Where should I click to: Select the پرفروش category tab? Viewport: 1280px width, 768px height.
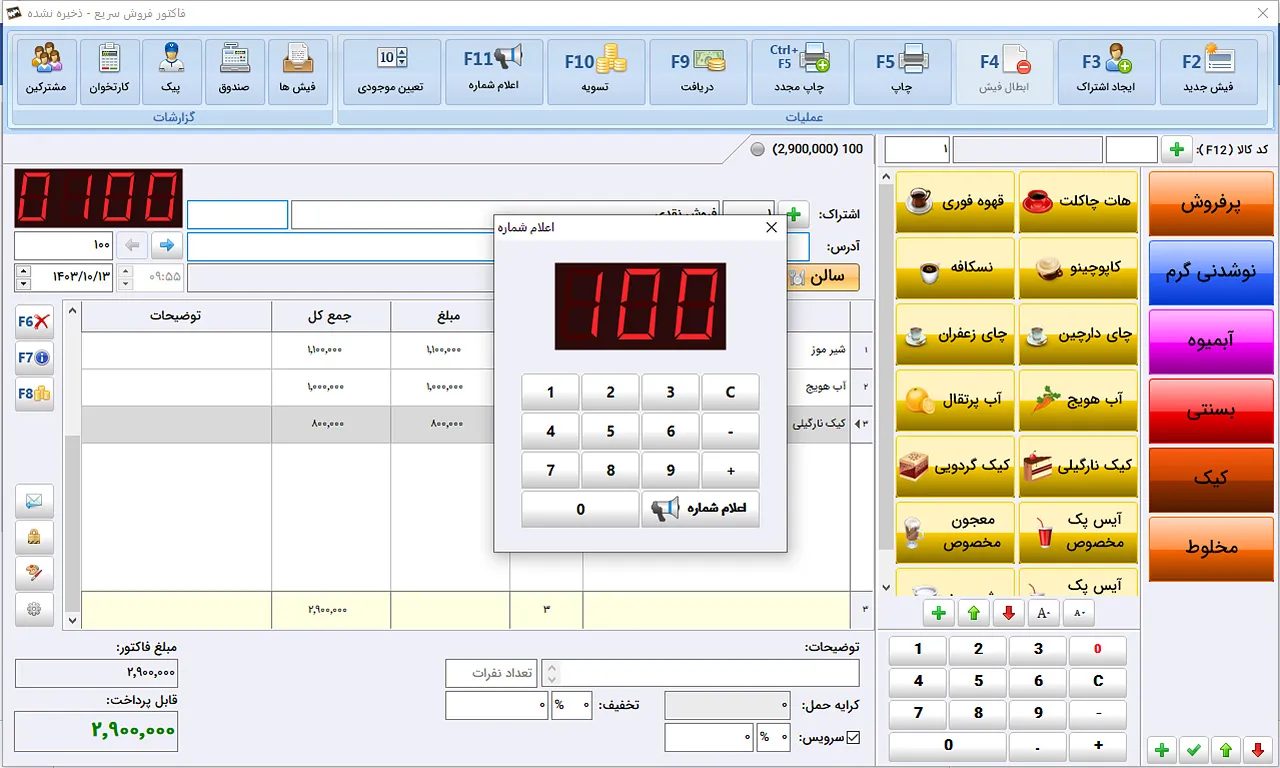coord(1211,203)
